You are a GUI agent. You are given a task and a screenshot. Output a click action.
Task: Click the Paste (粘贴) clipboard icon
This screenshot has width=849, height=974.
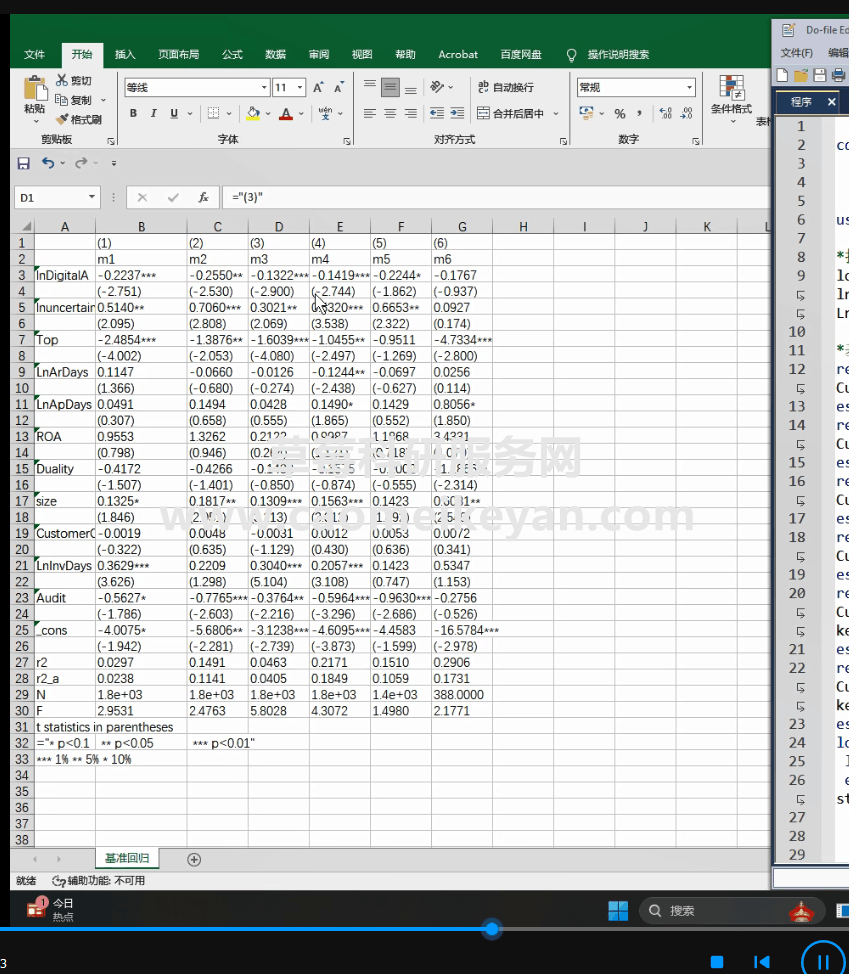click(35, 88)
